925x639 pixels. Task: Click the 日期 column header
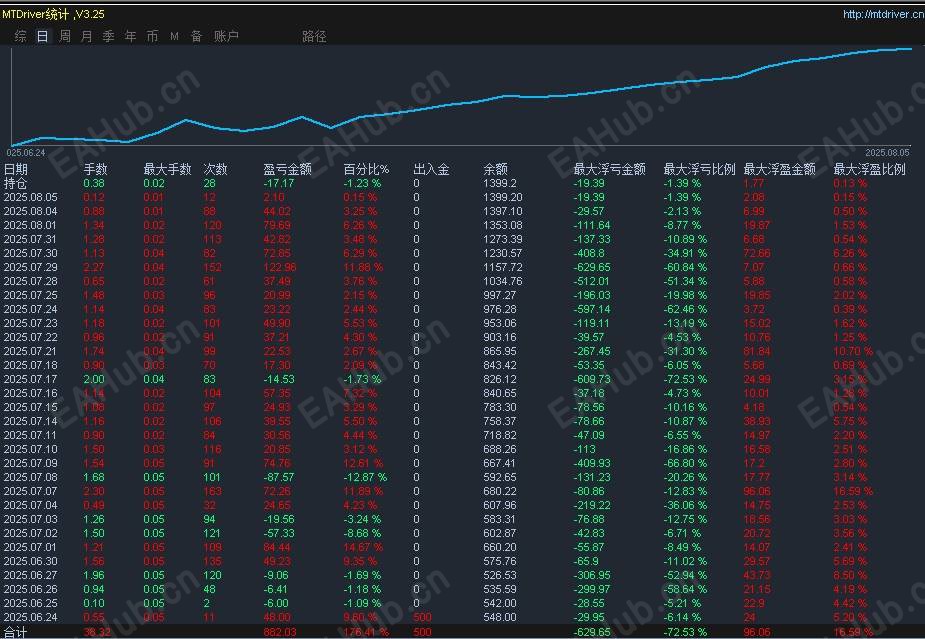coord(16,169)
